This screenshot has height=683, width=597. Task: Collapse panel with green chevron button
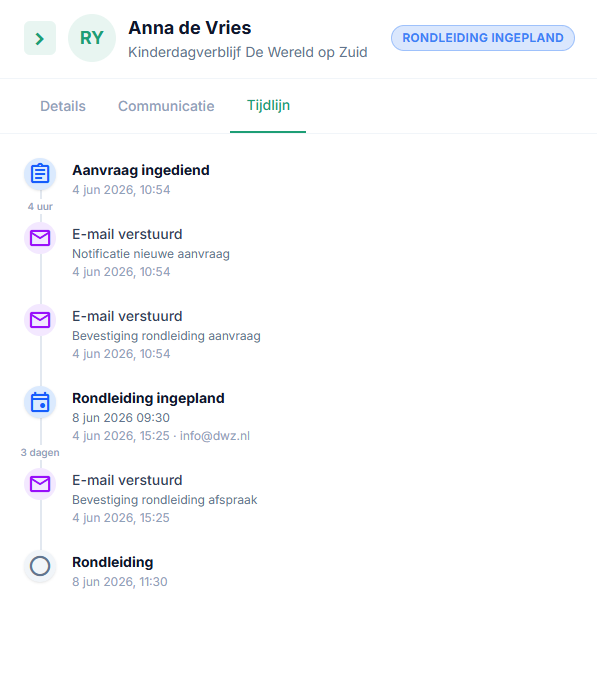coord(40,38)
